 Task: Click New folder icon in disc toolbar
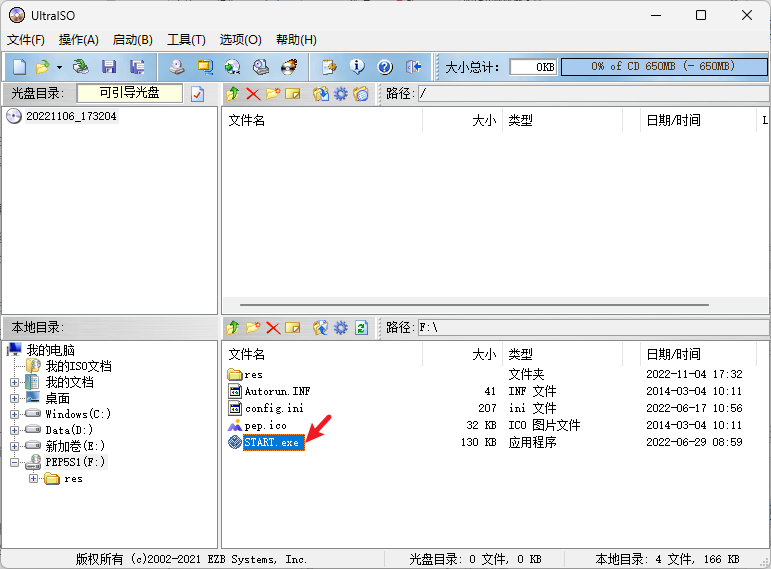click(273, 93)
